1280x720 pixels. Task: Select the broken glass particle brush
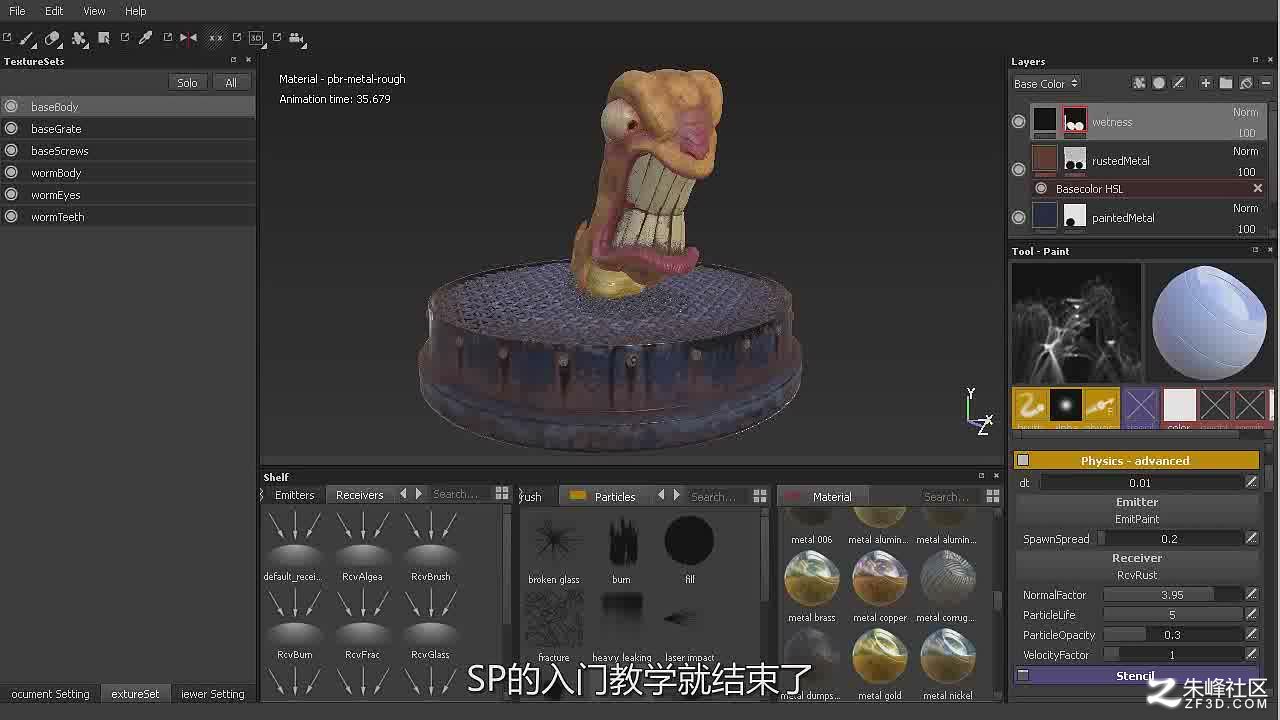coord(554,549)
